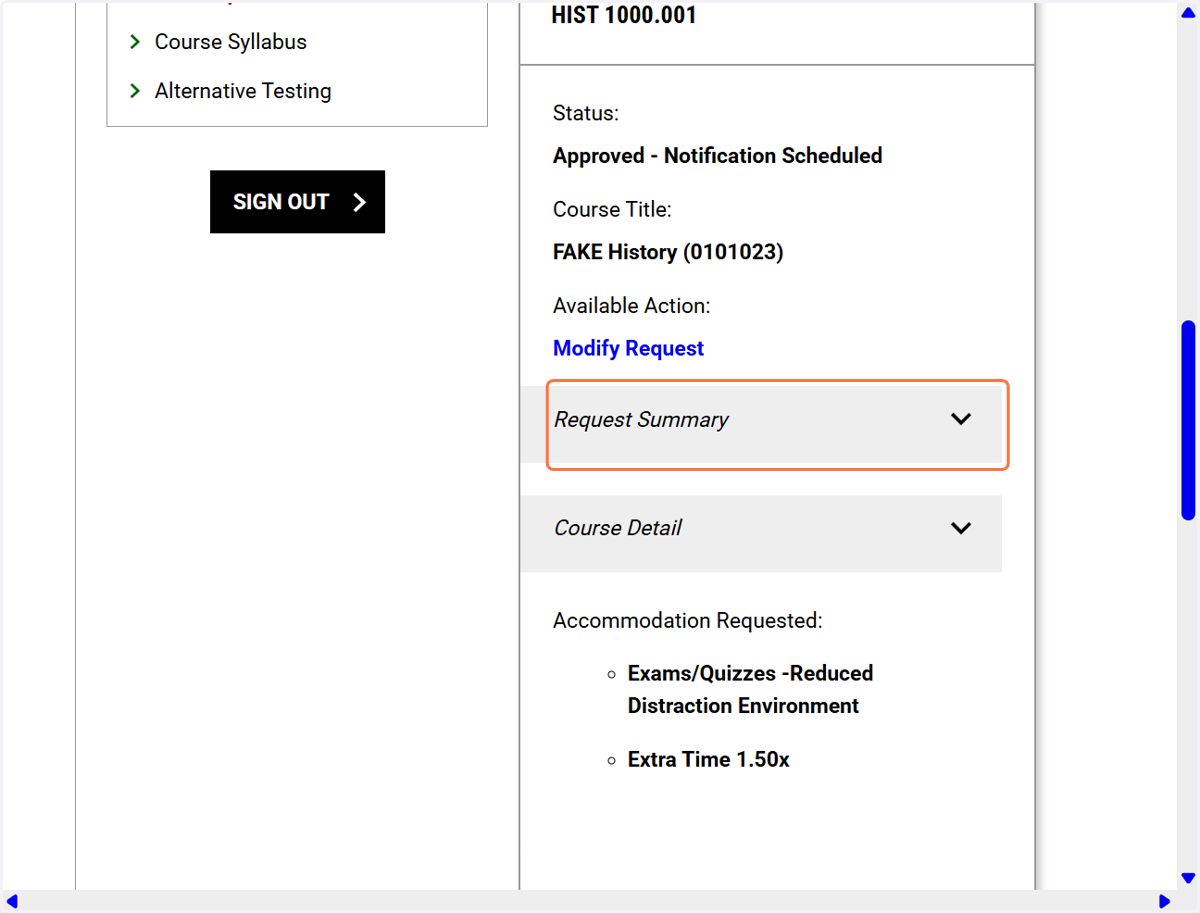This screenshot has height=913, width=1200.
Task: Click the 'FAKE History (0101023)' course title
Action: (668, 252)
